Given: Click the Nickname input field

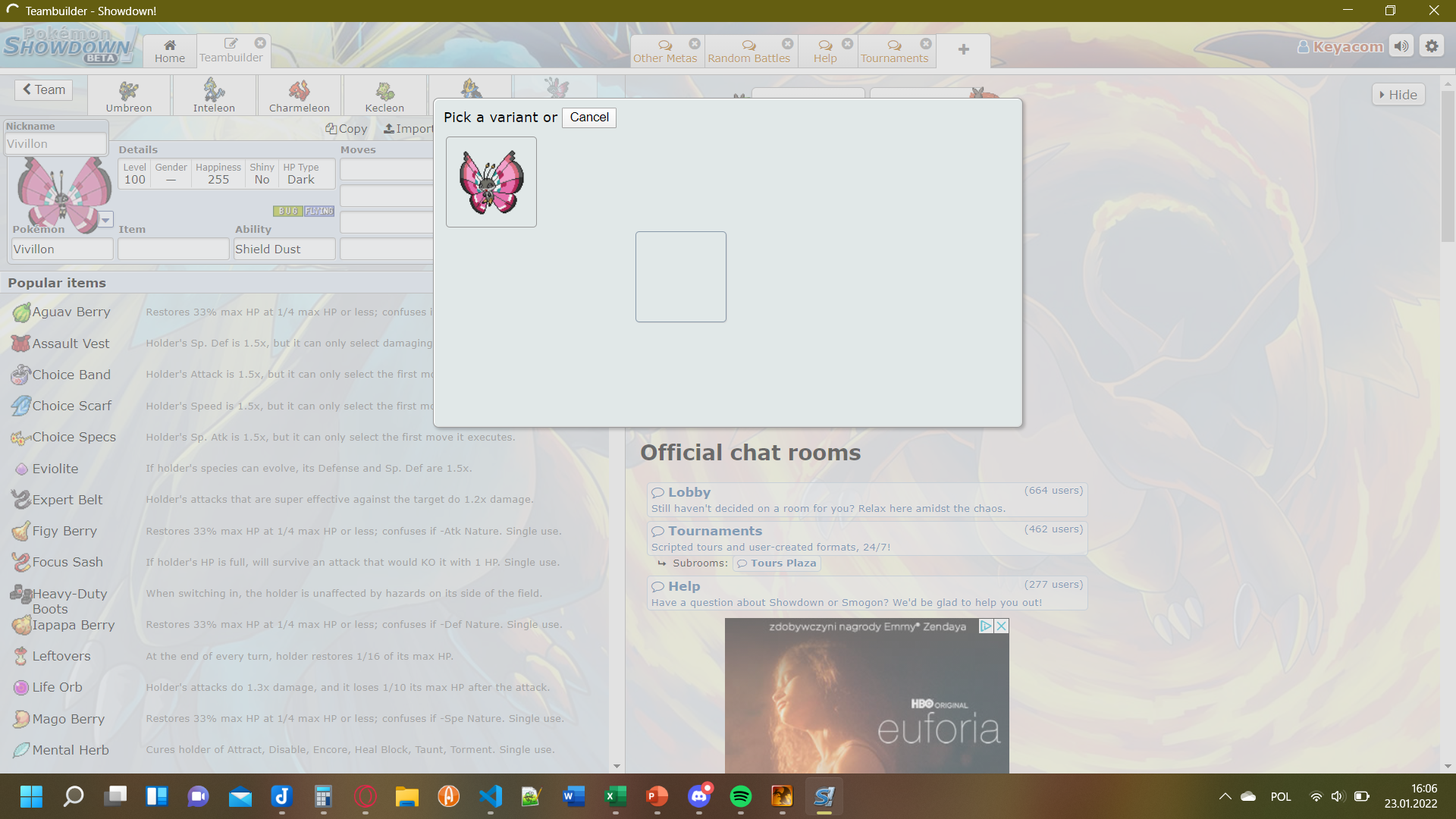Looking at the screenshot, I should pos(55,143).
